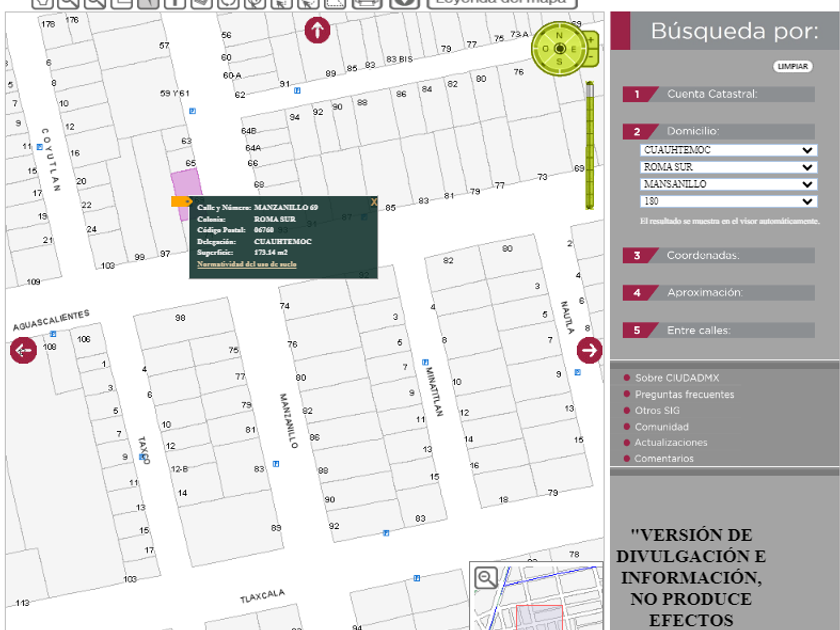The height and width of the screenshot is (630, 840).
Task: Click the blue marker icon near parcel 59 Y 61
Action: pos(192,111)
